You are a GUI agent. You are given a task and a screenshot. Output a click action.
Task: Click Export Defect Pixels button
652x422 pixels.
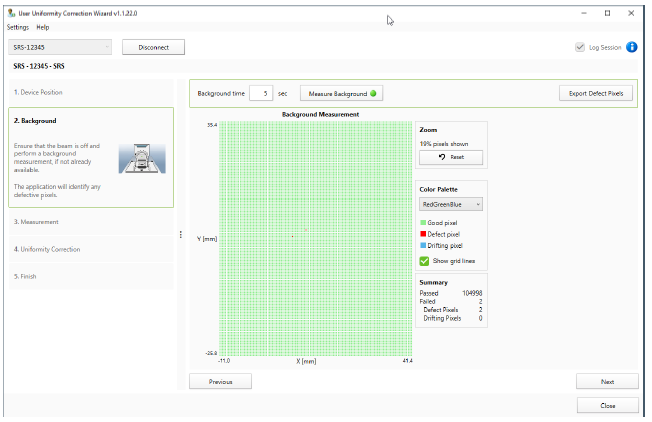[596, 94]
